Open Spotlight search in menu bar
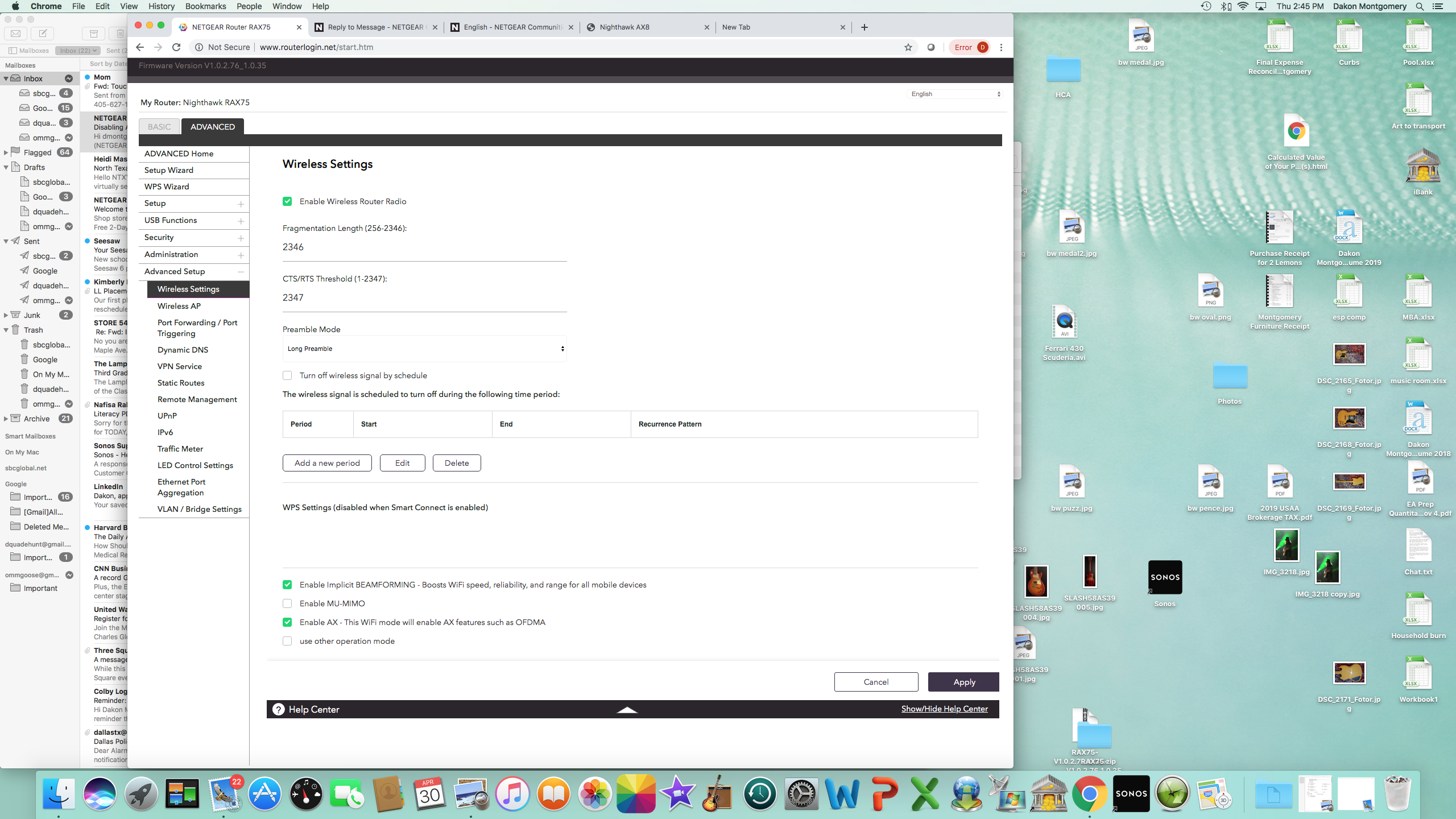This screenshot has height=819, width=1456. pyautogui.click(x=1420, y=6)
